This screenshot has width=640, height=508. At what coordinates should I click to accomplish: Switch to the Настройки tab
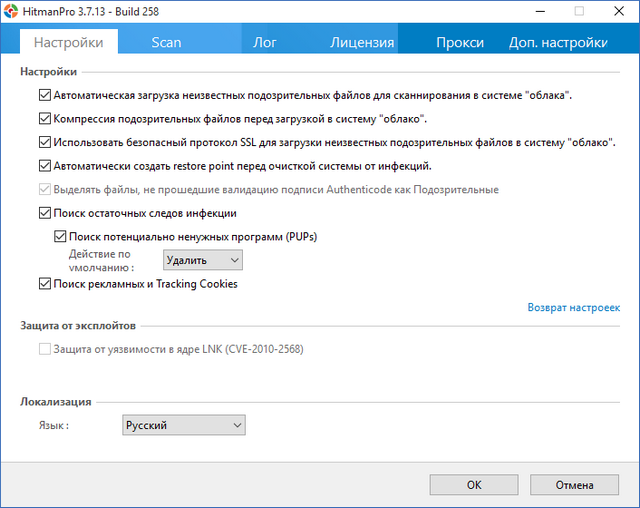point(68,42)
